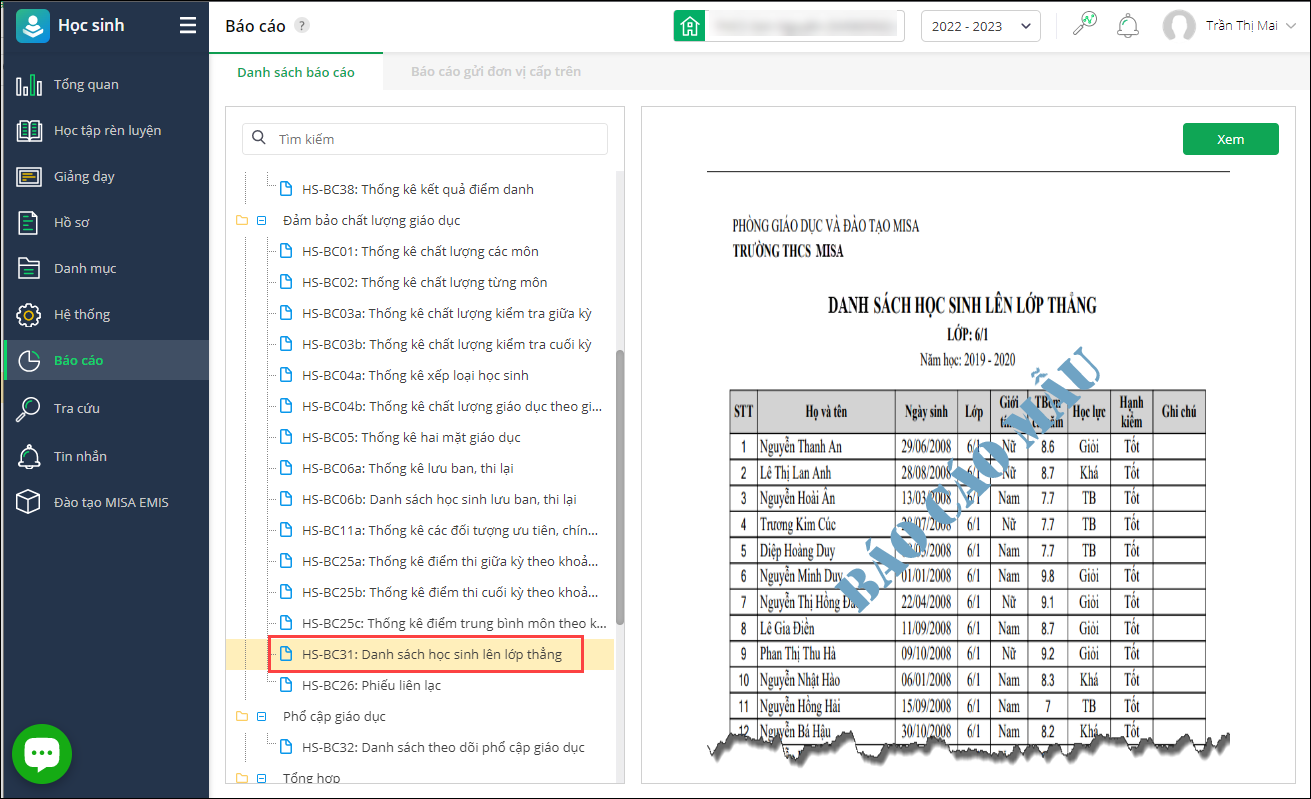This screenshot has width=1311, height=799.
Task: Open the 2022 - 2023 school year dropdown
Action: point(980,26)
